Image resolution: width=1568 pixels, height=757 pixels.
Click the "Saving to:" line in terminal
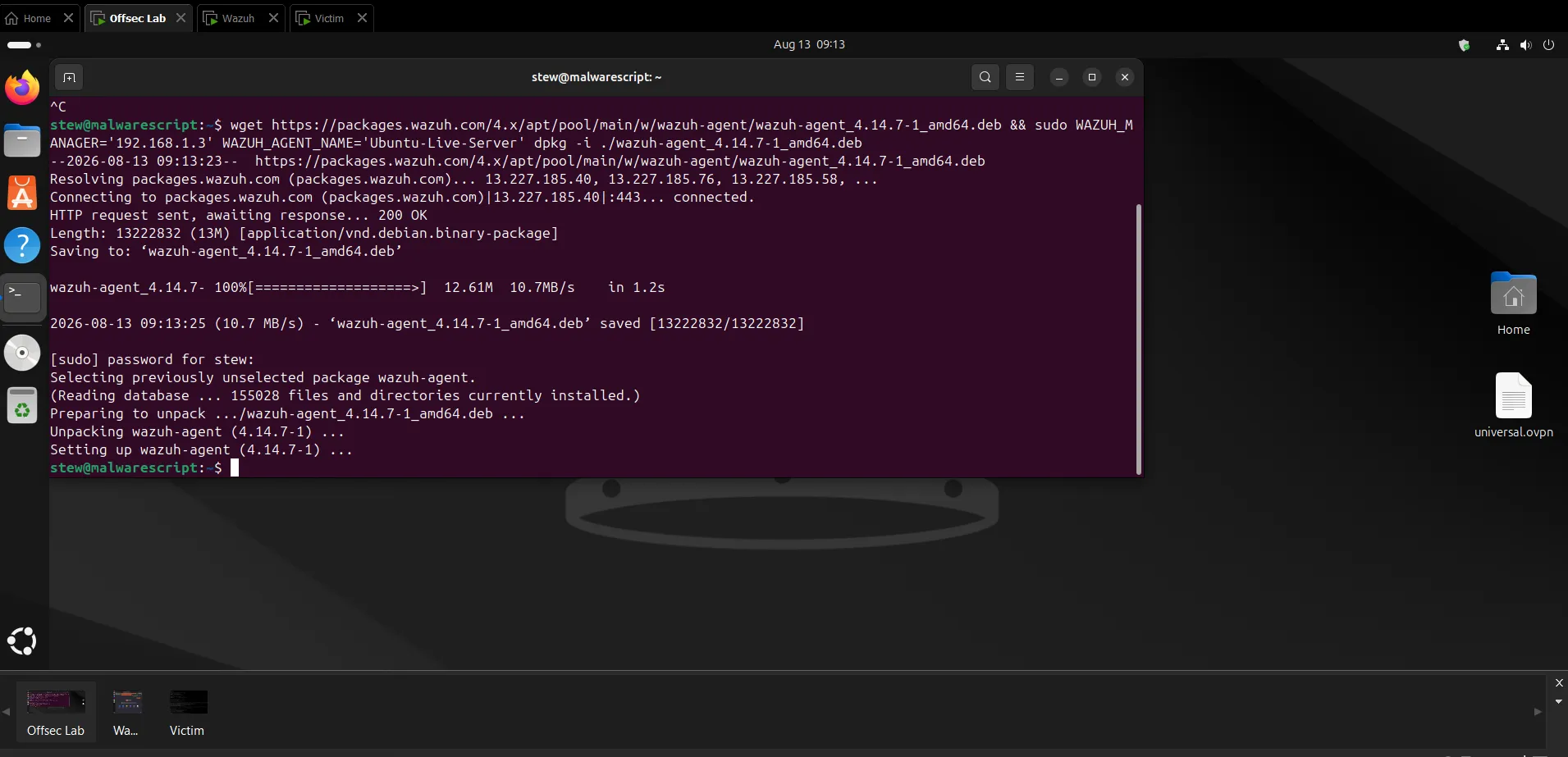(x=226, y=251)
